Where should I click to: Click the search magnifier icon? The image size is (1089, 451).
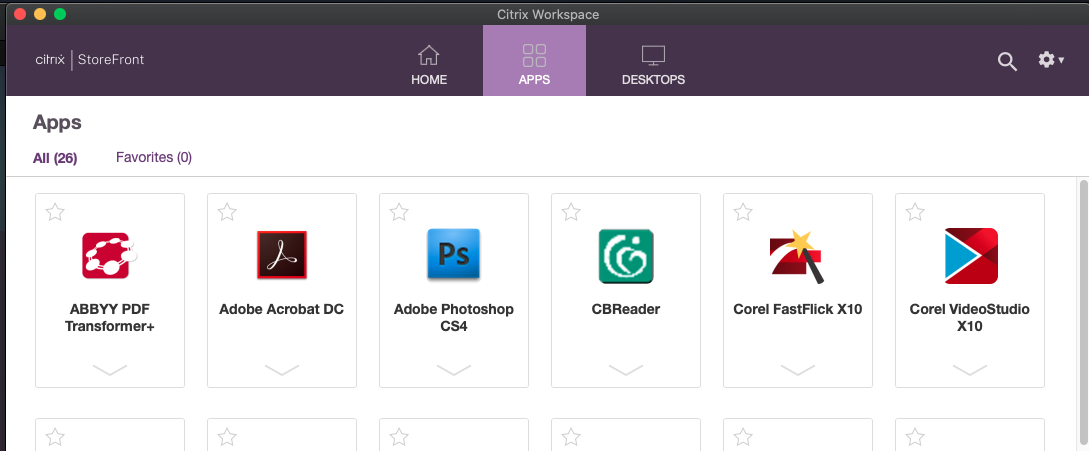point(1007,61)
